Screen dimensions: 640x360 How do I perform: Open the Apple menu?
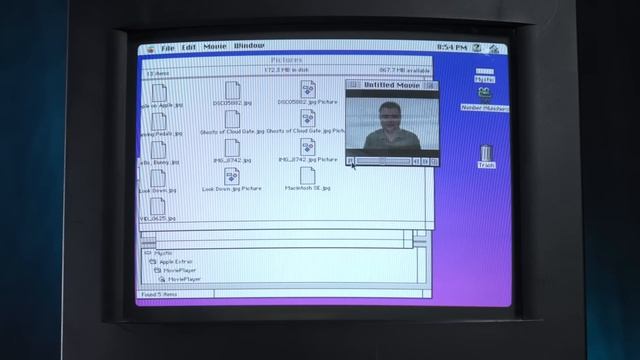(x=150, y=49)
